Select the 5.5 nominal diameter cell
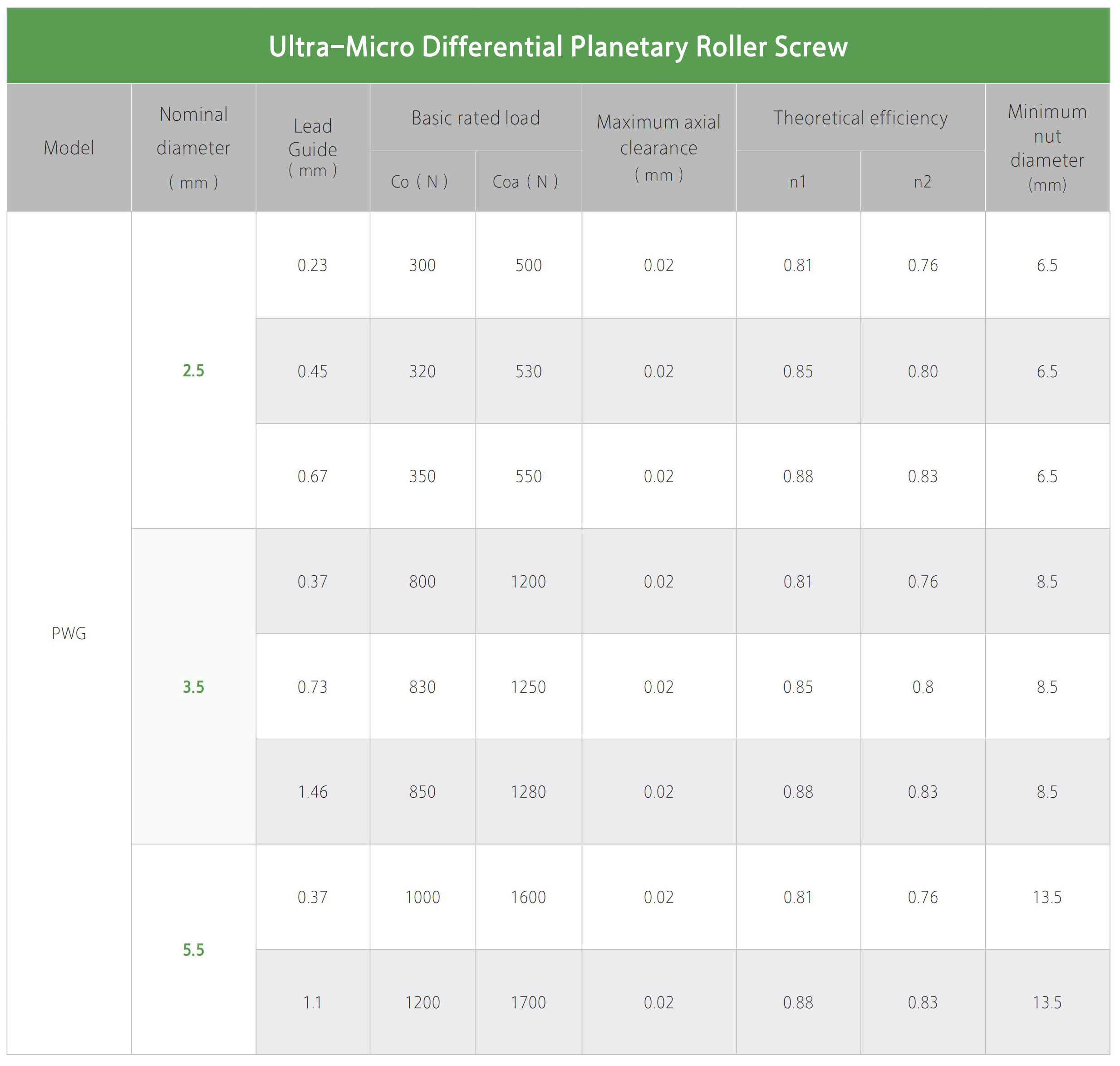 click(x=193, y=949)
